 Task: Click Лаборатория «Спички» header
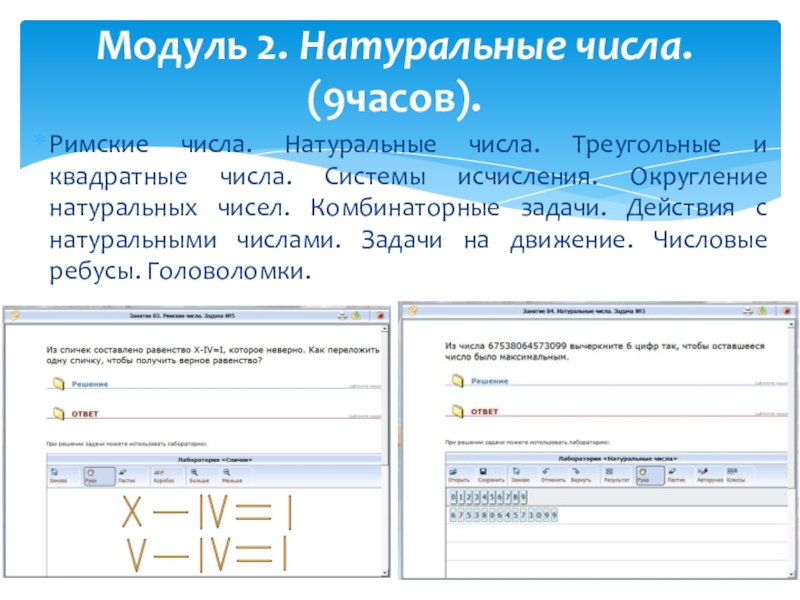pos(214,460)
